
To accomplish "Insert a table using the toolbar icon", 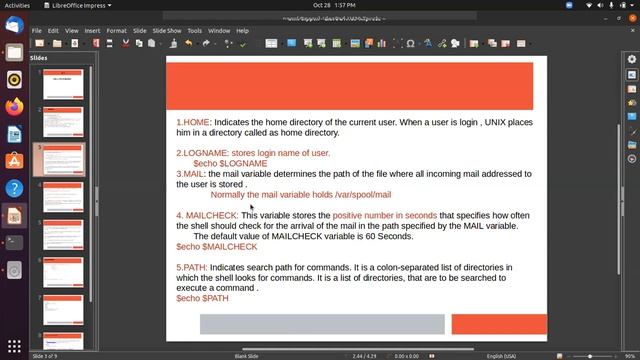I will (336, 43).
